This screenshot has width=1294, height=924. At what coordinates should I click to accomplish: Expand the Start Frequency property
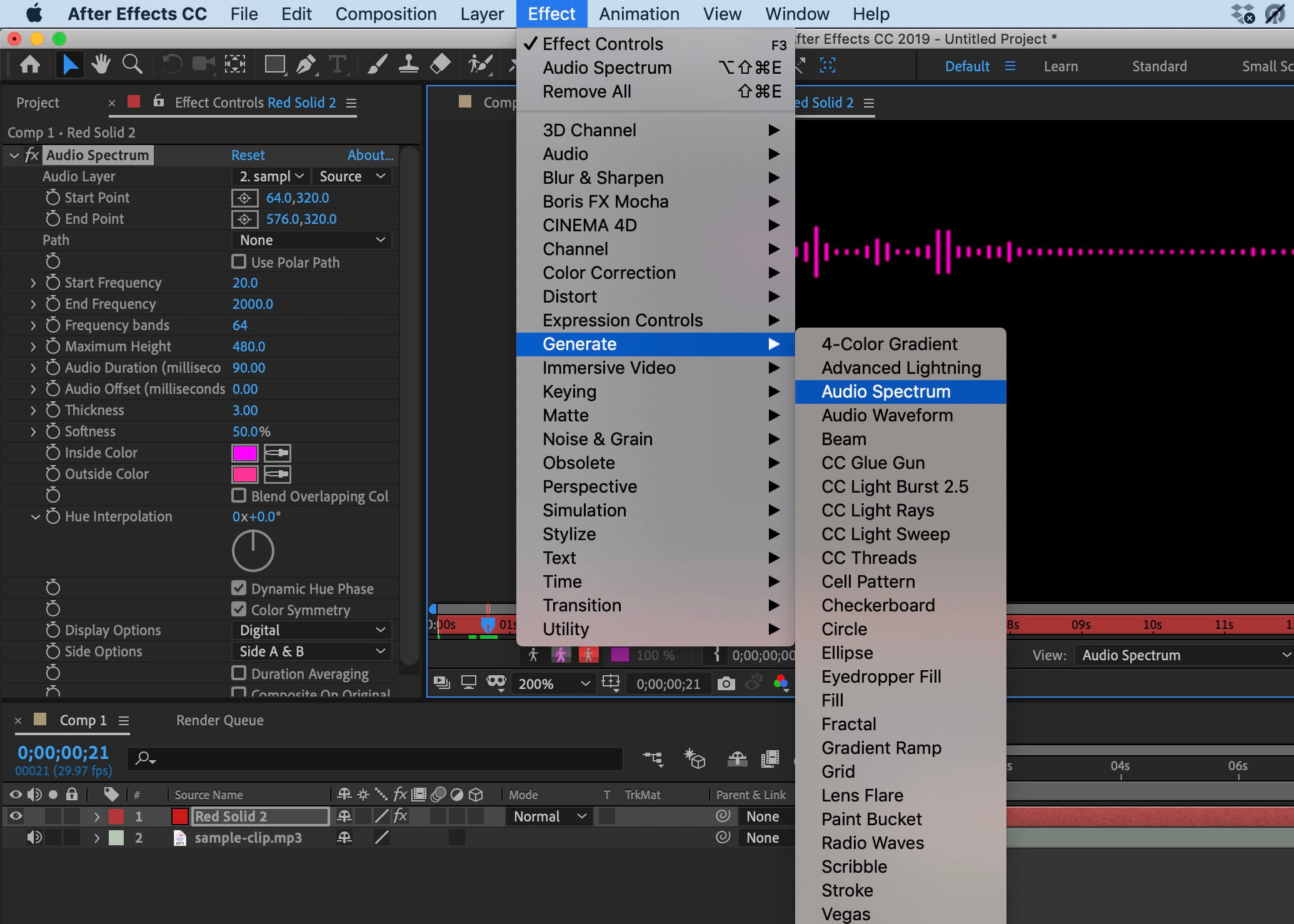(x=34, y=283)
